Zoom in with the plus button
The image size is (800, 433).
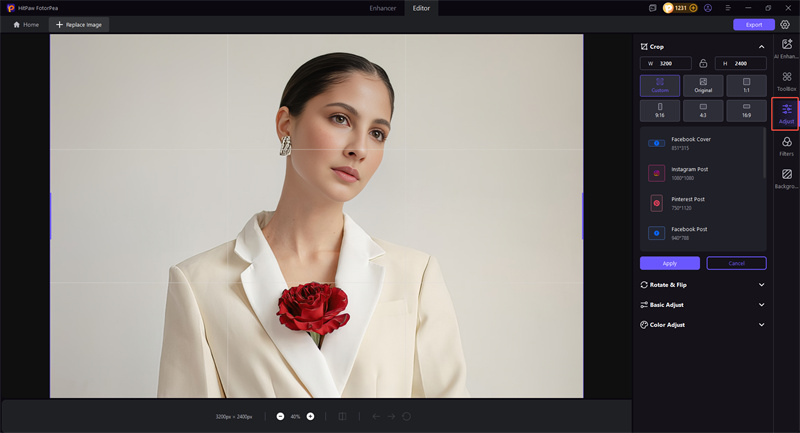(x=310, y=417)
